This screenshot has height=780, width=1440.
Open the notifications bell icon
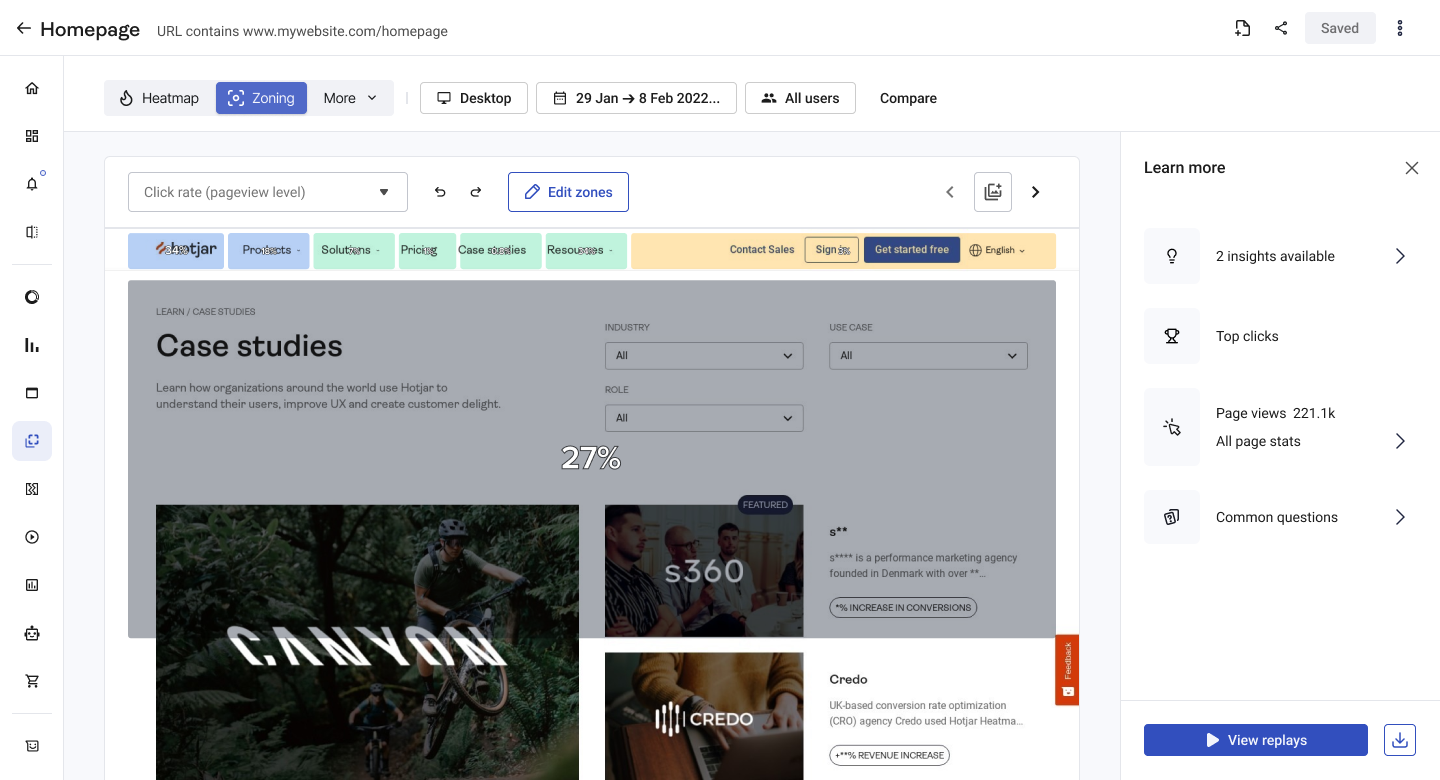click(x=32, y=184)
